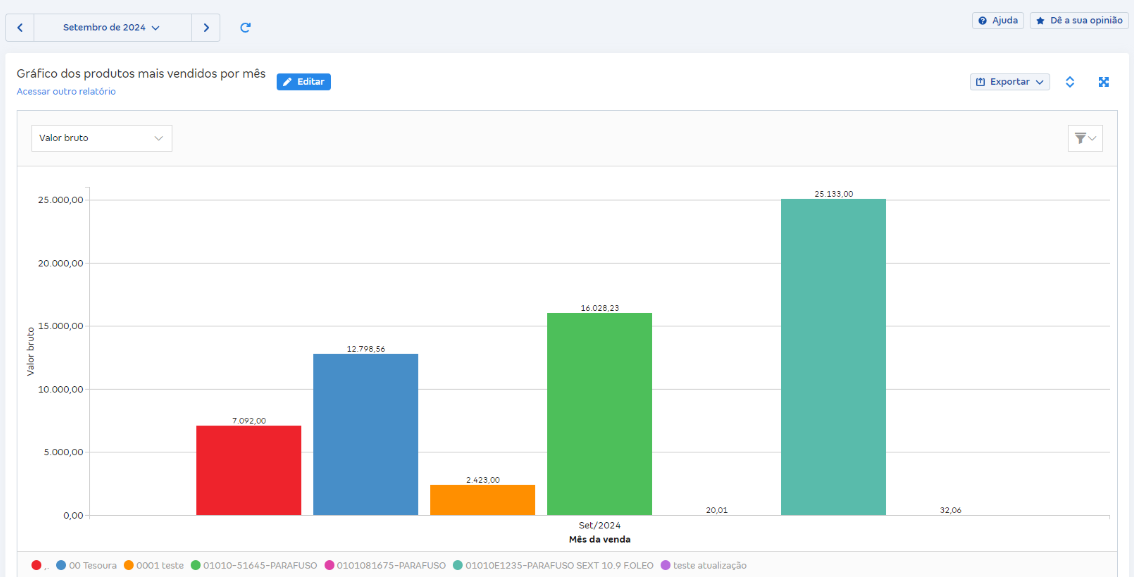Image resolution: width=1134 pixels, height=577 pixels.
Task: Click the refresh report icon
Action: [245, 28]
